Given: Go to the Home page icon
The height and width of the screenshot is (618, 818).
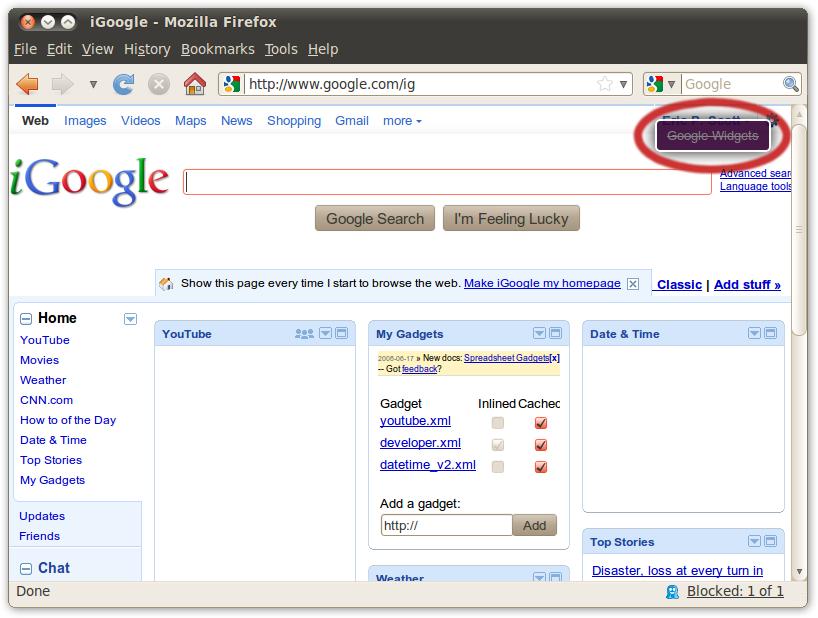Looking at the screenshot, I should pyautogui.click(x=195, y=83).
